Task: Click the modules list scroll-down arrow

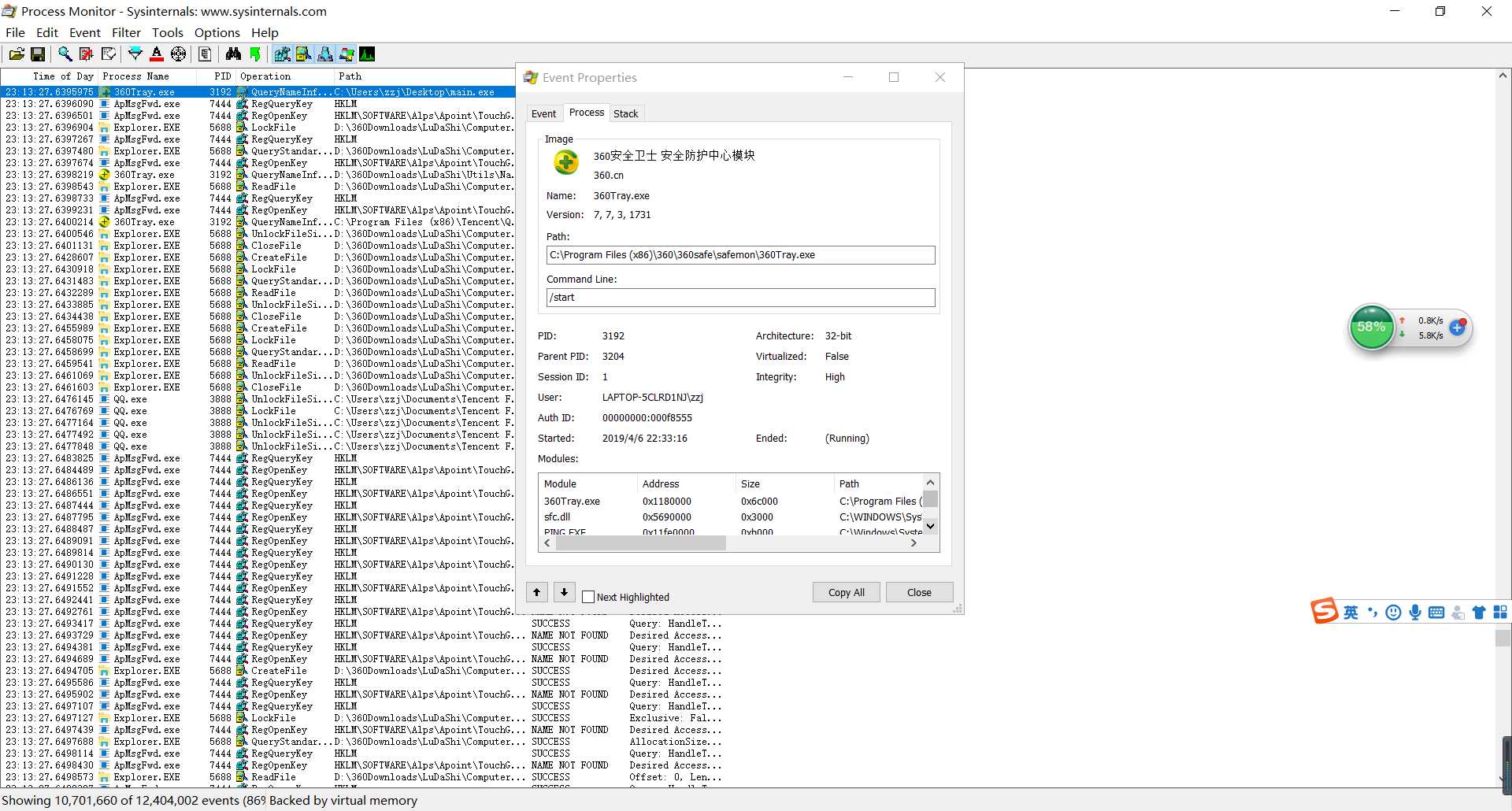Action: click(x=930, y=526)
